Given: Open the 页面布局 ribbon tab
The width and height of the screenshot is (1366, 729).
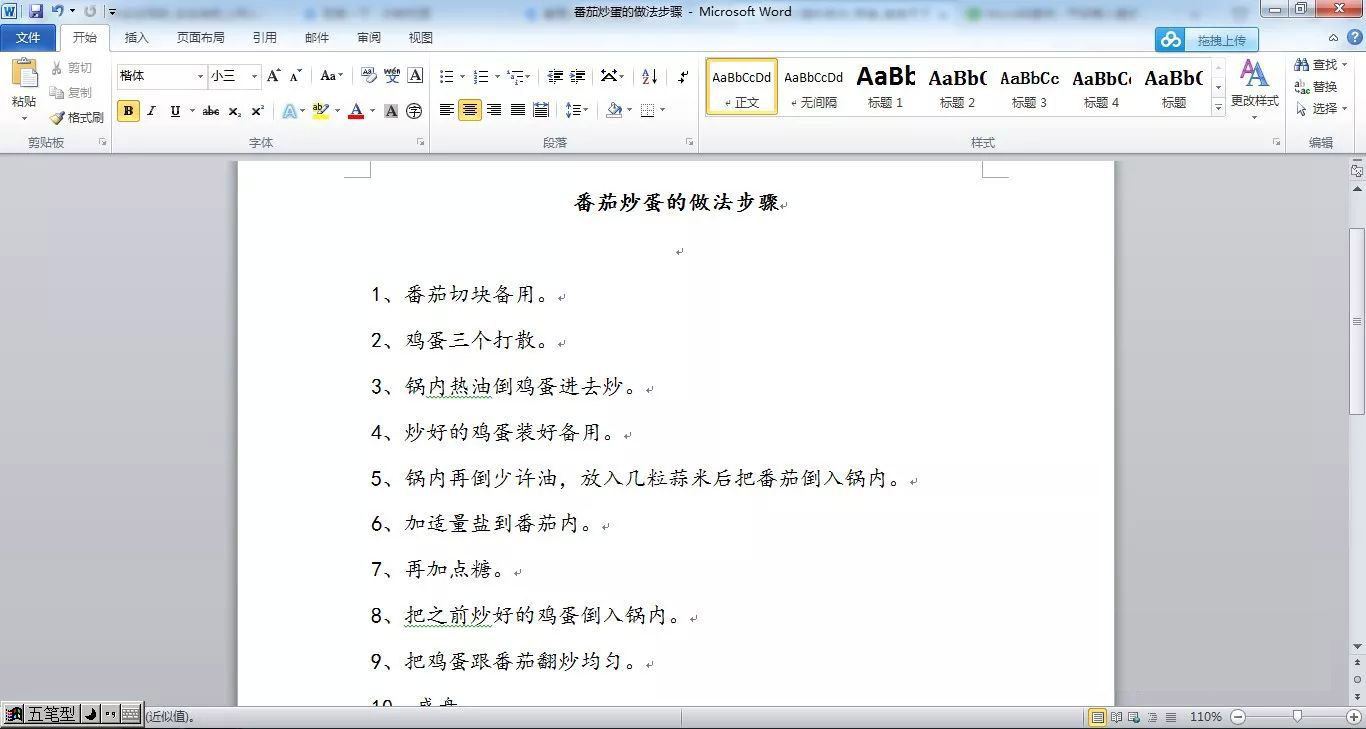Looking at the screenshot, I should point(201,37).
